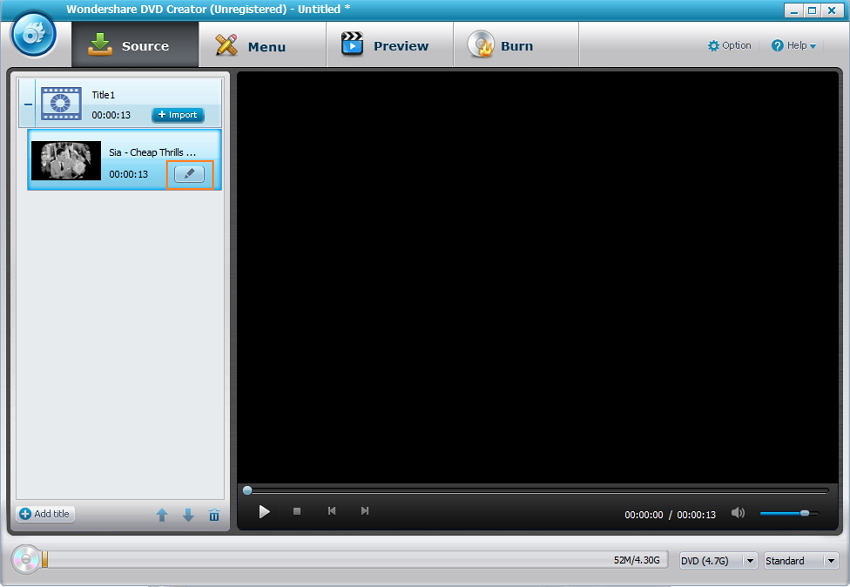
Task: Close the DVD Creator window
Action: point(832,10)
